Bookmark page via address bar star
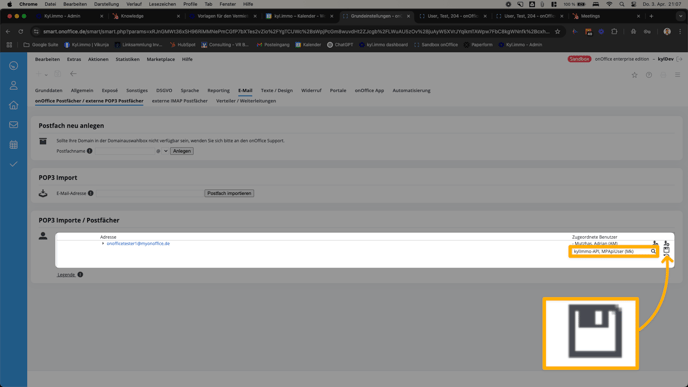688x387 pixels. pyautogui.click(x=557, y=32)
